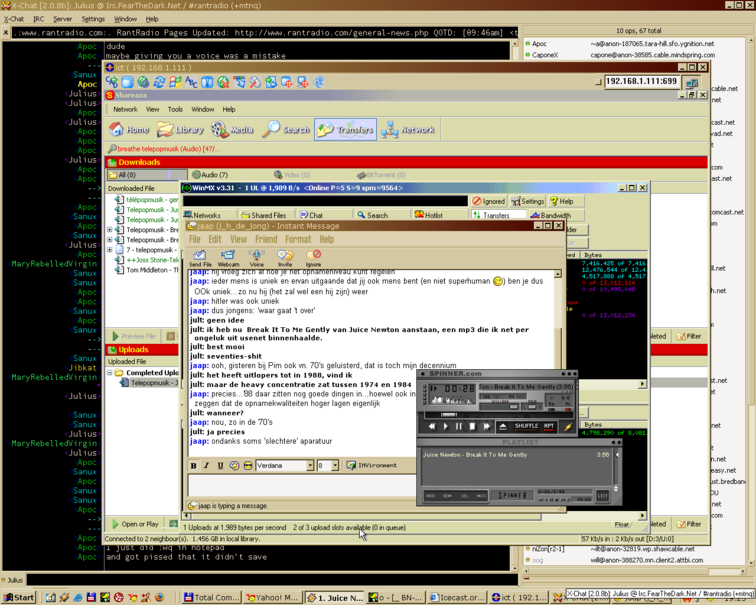This screenshot has width=756, height=605.
Task: Switch to the Audio (7) downloads tab
Action: pyautogui.click(x=209, y=175)
